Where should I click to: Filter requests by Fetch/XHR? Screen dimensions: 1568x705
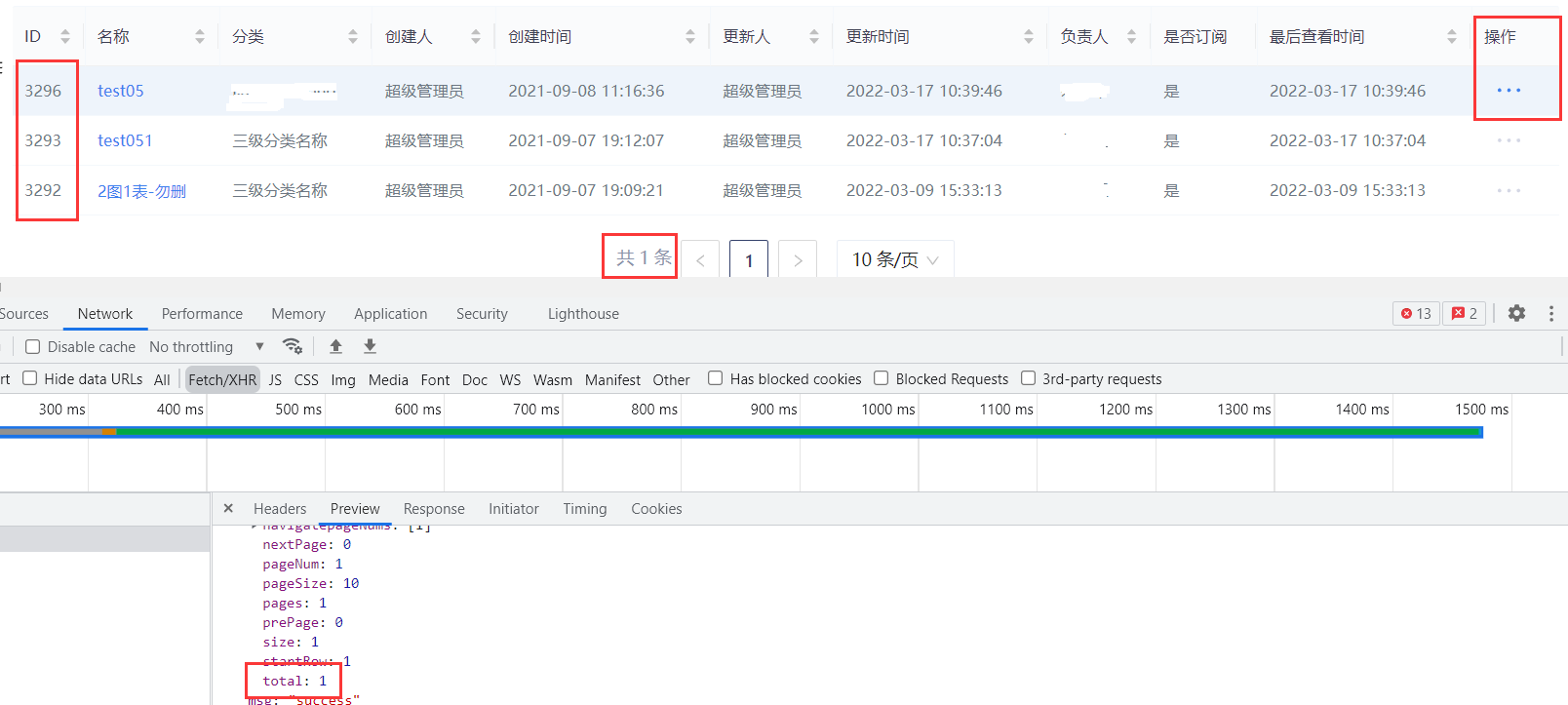pos(222,379)
